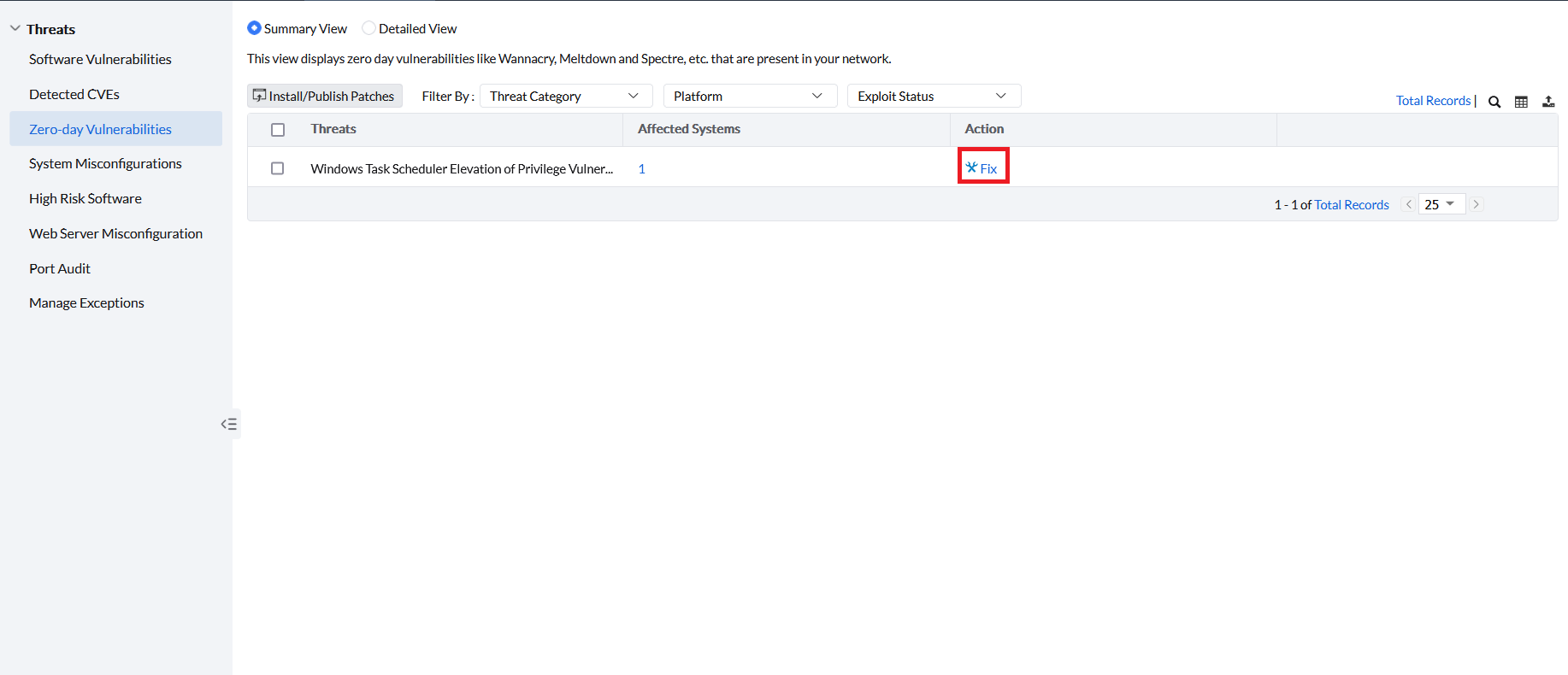1568x675 pixels.
Task: Open the Platform filter dropdown
Action: pos(749,96)
